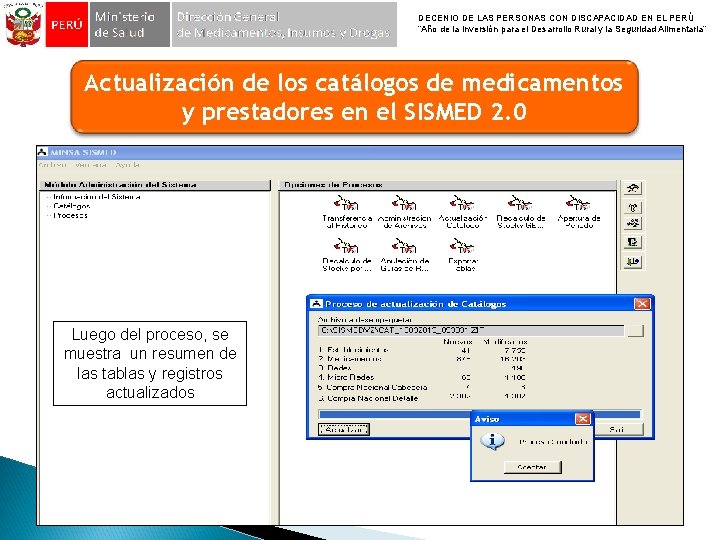Select the Medicamentos summary row
The width and height of the screenshot is (720, 540).
click(x=422, y=359)
